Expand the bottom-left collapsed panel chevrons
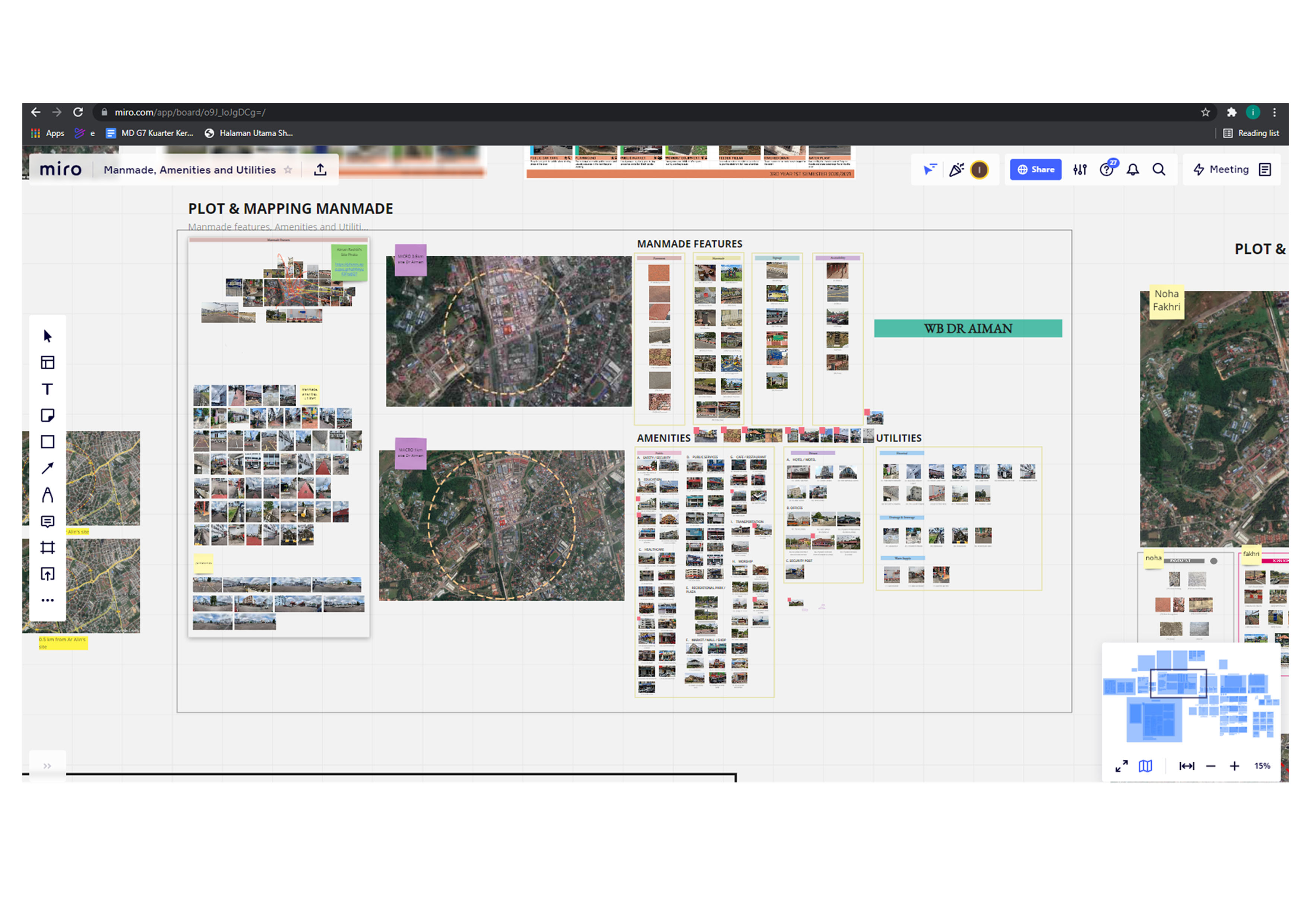 pyautogui.click(x=47, y=766)
